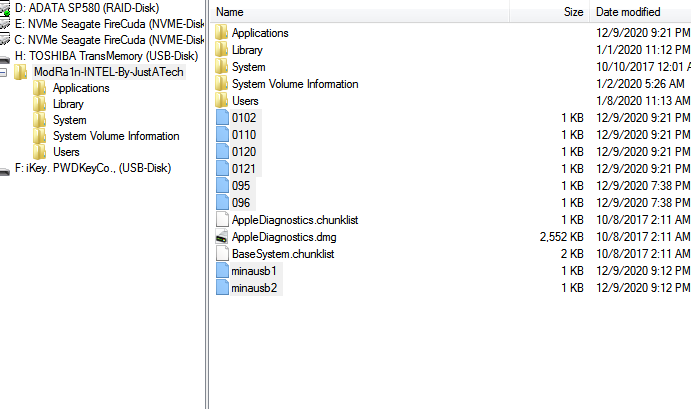Select the BaseSystem.chunklist file name
Image resolution: width=691 pixels, height=409 pixels.
click(x=283, y=254)
